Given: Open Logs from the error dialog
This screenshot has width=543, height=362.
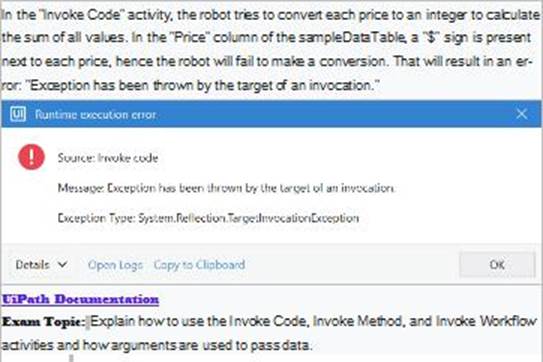Looking at the screenshot, I should [115, 265].
